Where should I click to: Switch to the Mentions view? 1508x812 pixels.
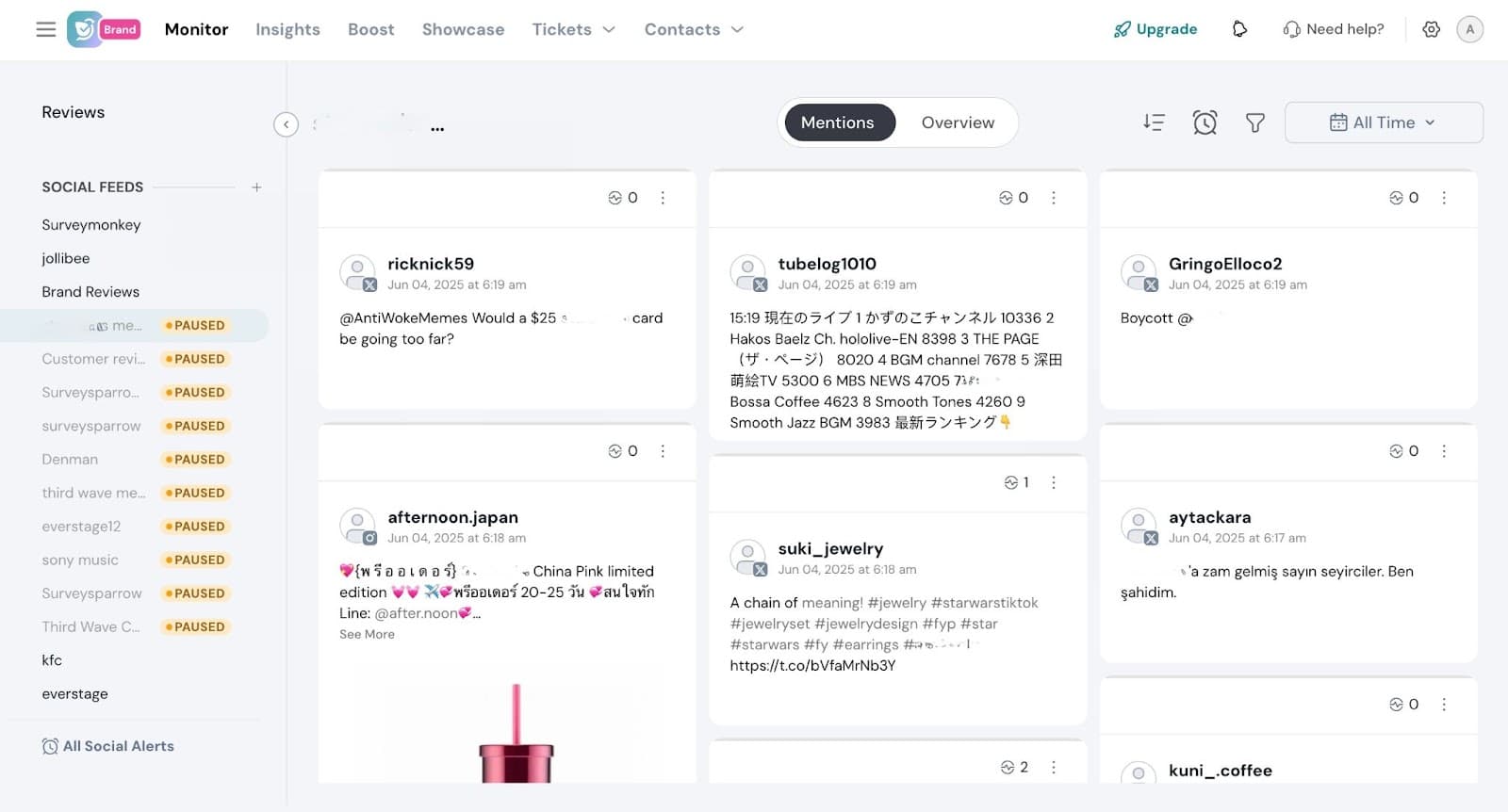(838, 122)
